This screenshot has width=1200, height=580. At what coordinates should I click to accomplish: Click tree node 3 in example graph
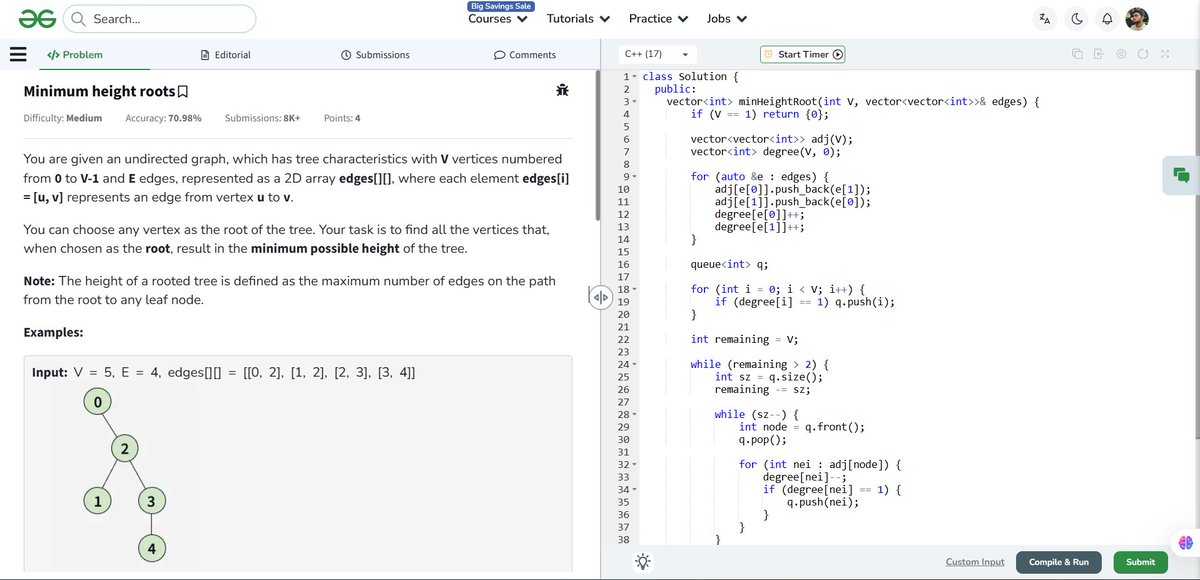[152, 500]
